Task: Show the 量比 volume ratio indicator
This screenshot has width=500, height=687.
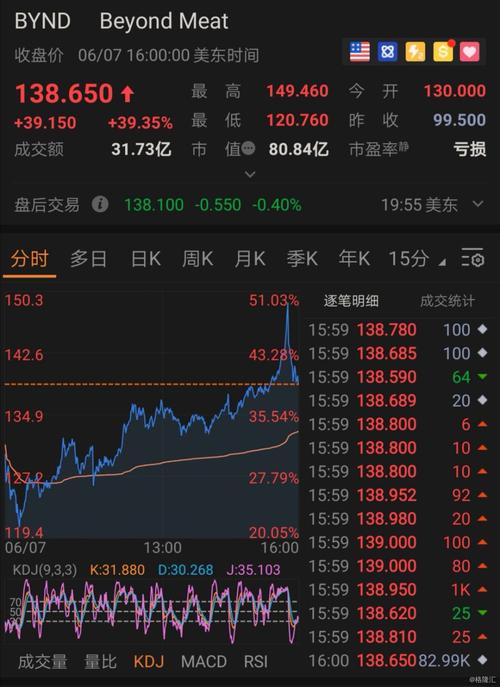Action: 100,662
